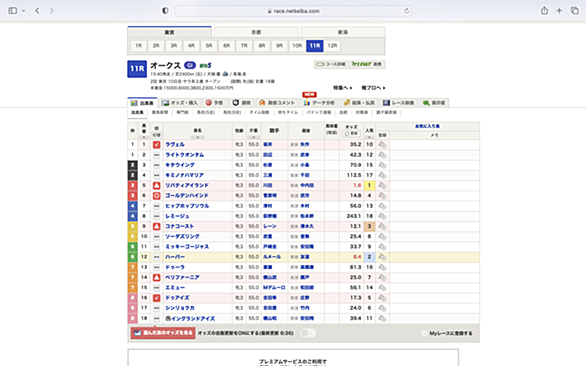The image size is (586, 366).
Task: Click favorite registration icon for リバティアイランド row
Action: click(x=382, y=185)
